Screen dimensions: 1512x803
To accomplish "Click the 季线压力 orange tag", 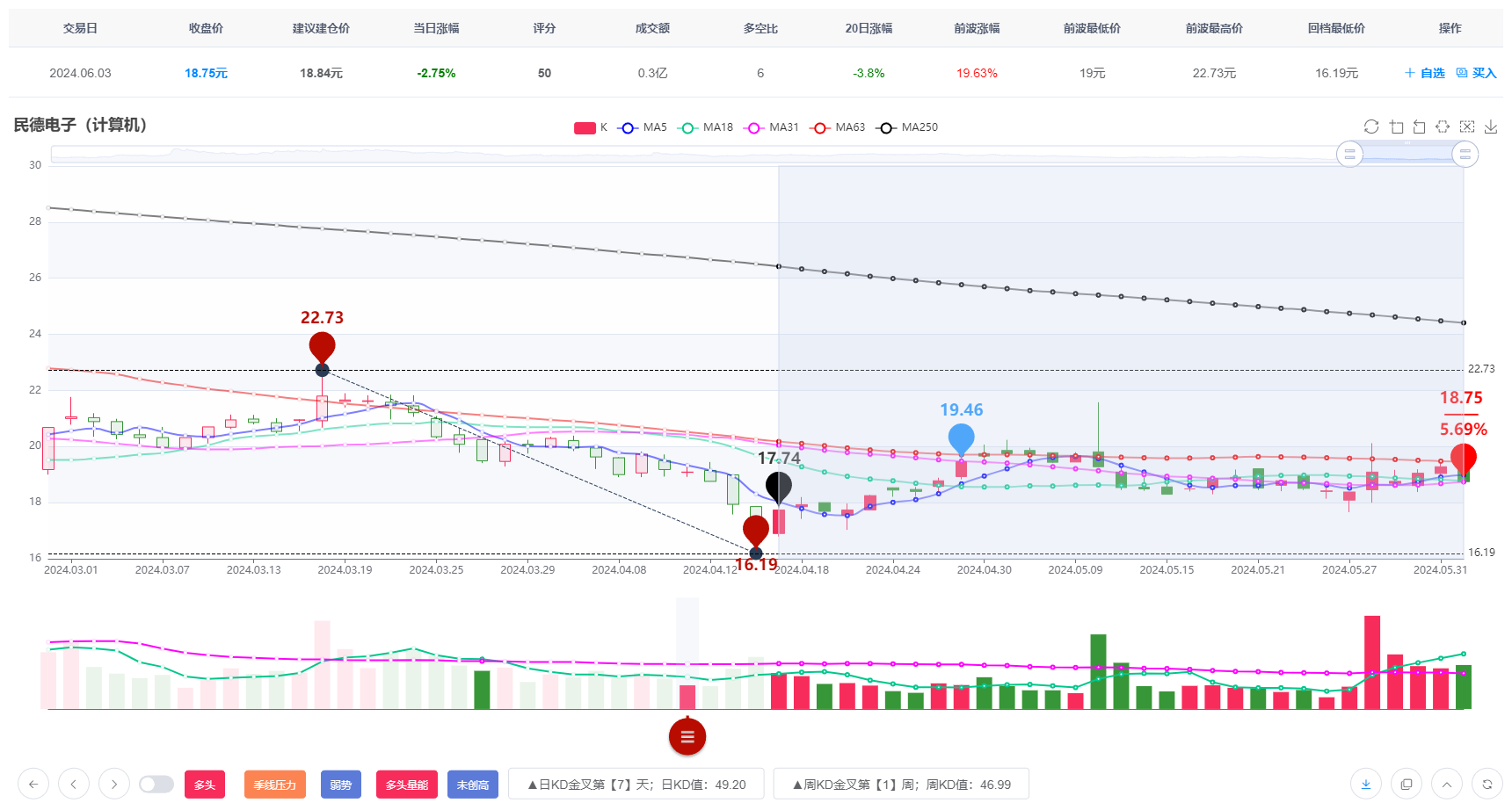I will [275, 785].
